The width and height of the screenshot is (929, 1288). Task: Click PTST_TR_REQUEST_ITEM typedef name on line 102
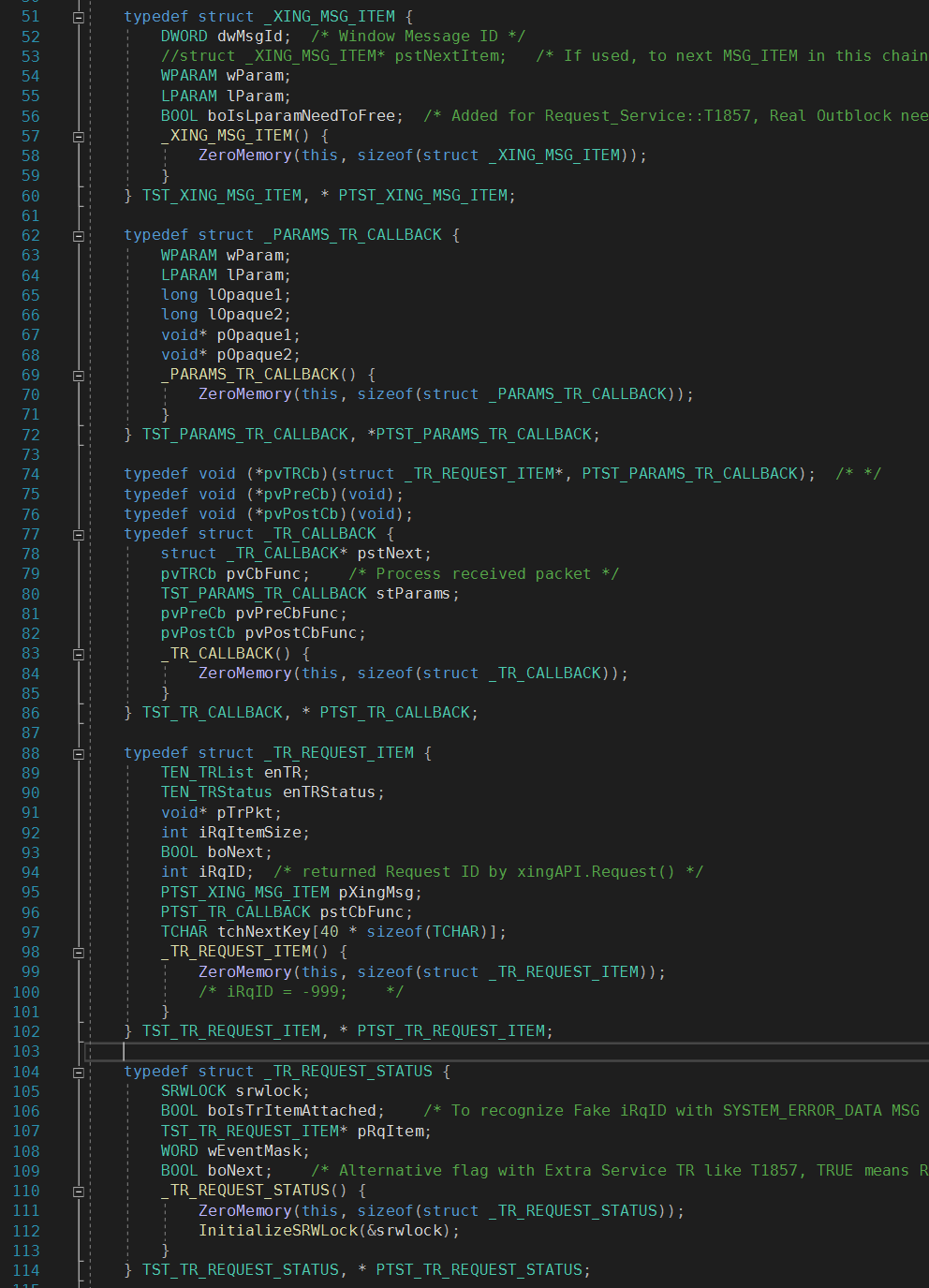tap(450, 1031)
